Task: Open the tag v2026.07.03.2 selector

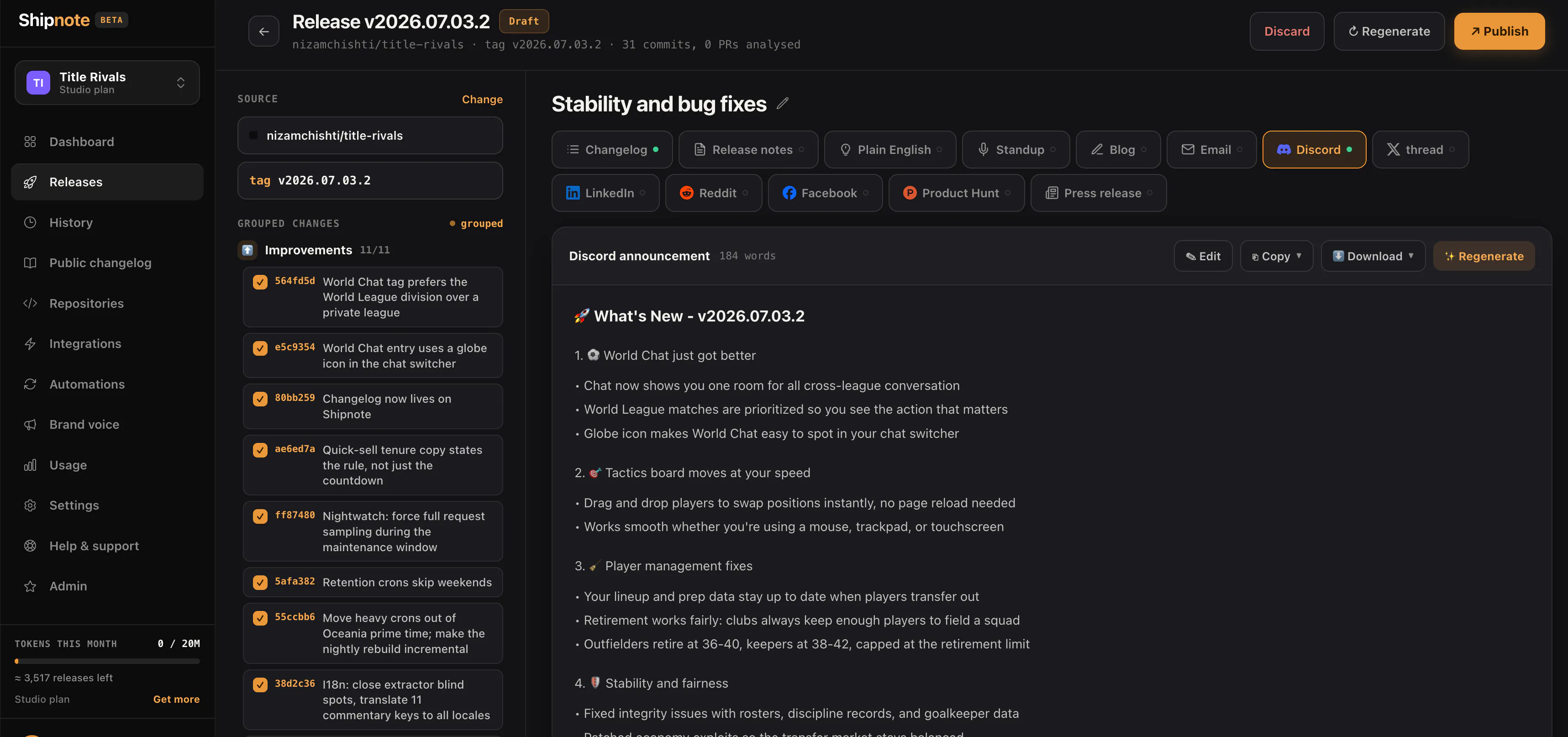Action: 369,181
